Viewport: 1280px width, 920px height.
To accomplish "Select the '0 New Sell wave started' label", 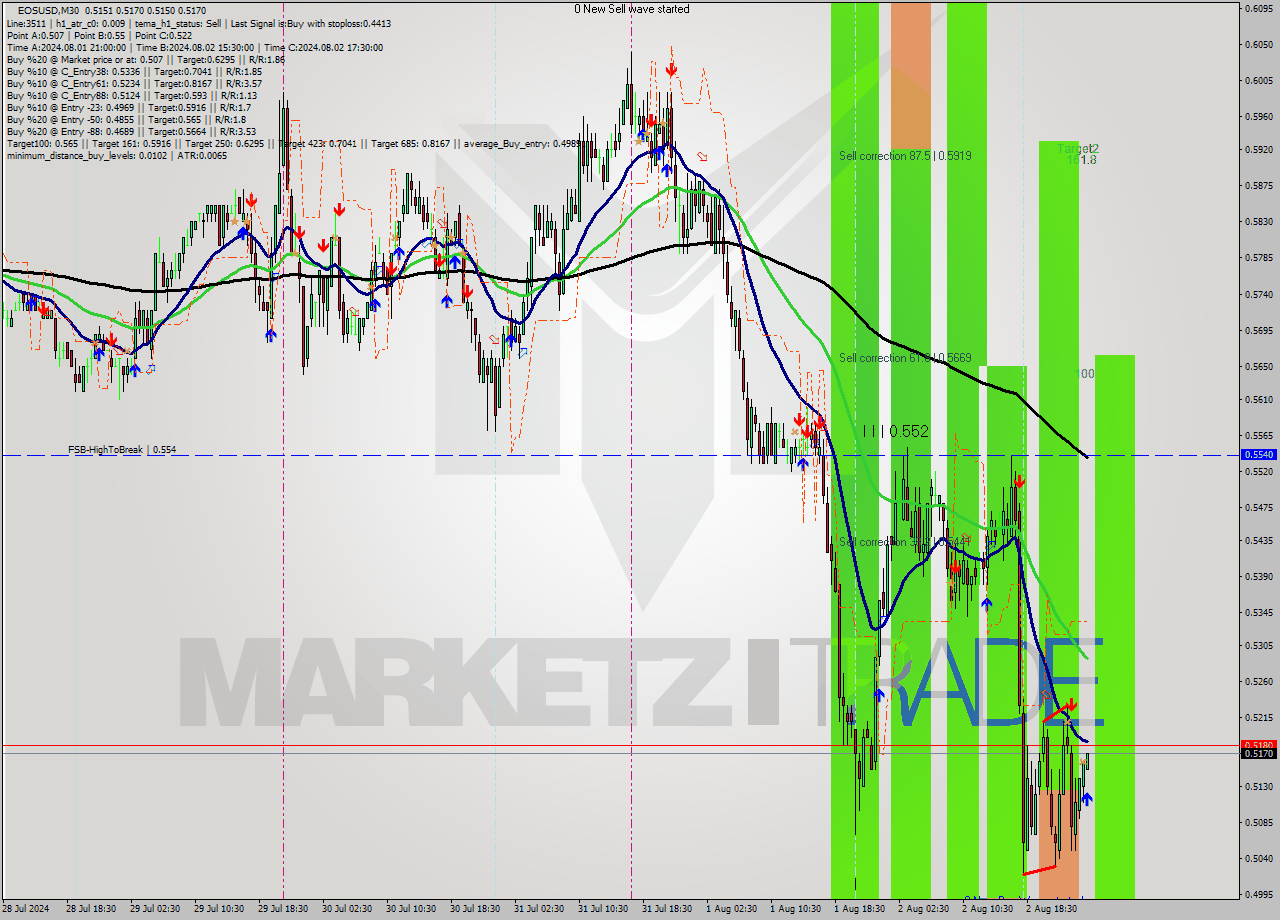I will tap(631, 9).
